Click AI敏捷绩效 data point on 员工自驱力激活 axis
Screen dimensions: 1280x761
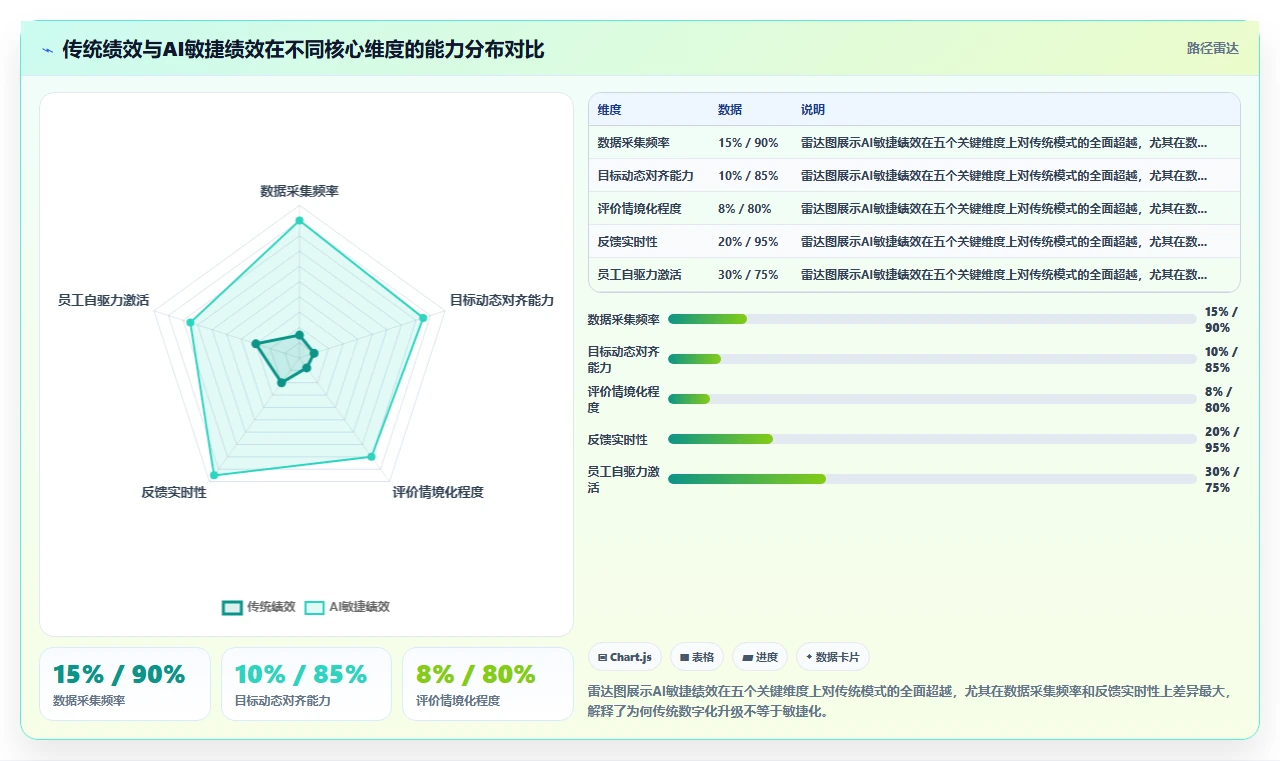pyautogui.click(x=190, y=322)
